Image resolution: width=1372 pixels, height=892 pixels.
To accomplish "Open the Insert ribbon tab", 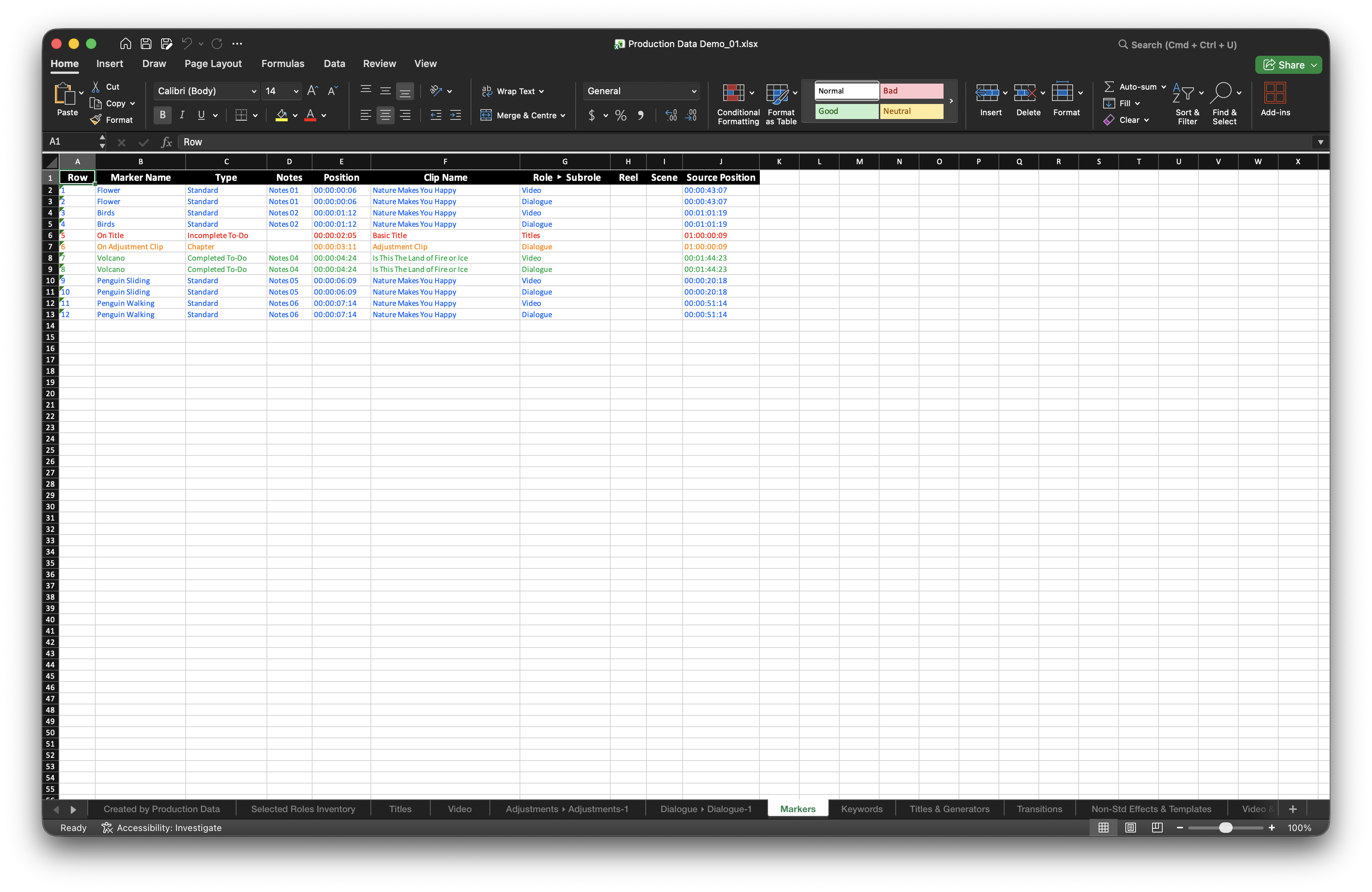I will pos(110,63).
